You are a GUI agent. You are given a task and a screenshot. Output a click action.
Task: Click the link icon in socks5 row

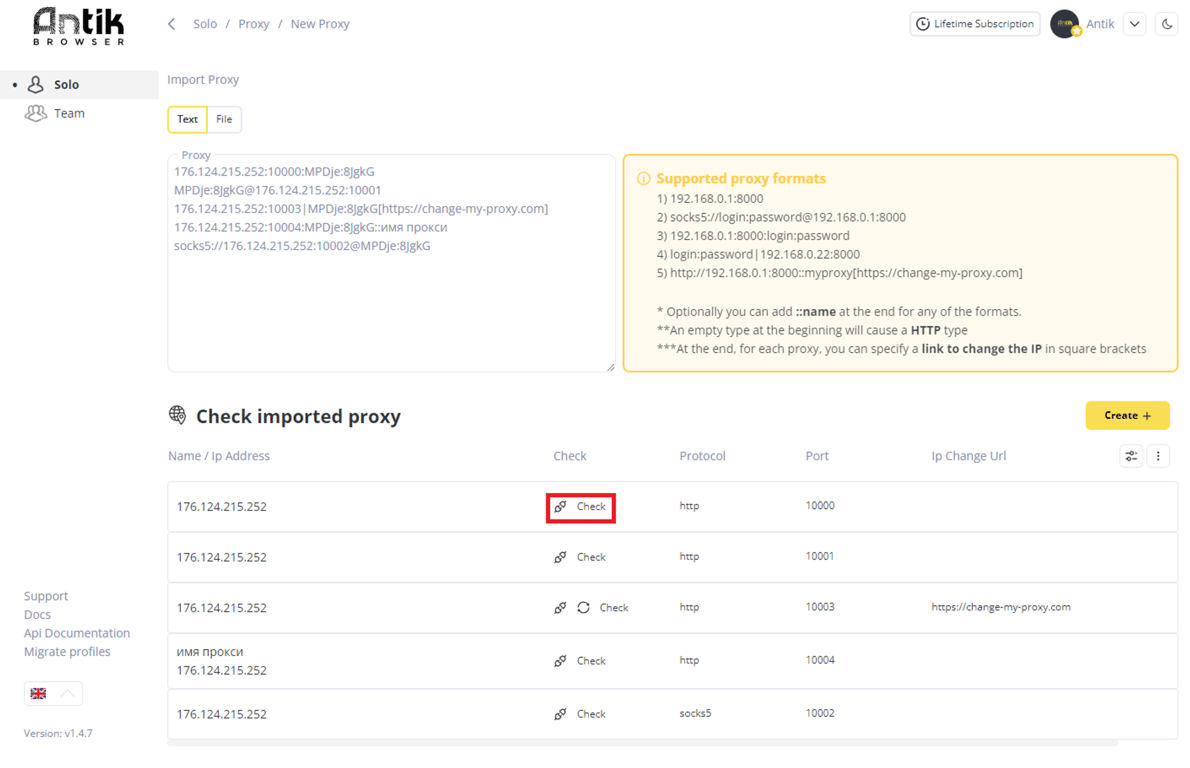560,714
